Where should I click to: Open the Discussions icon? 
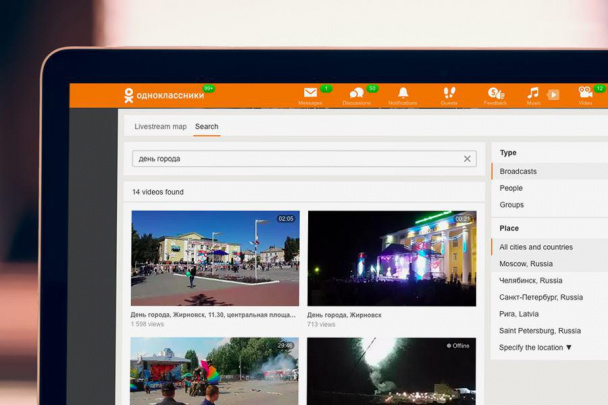(356, 93)
